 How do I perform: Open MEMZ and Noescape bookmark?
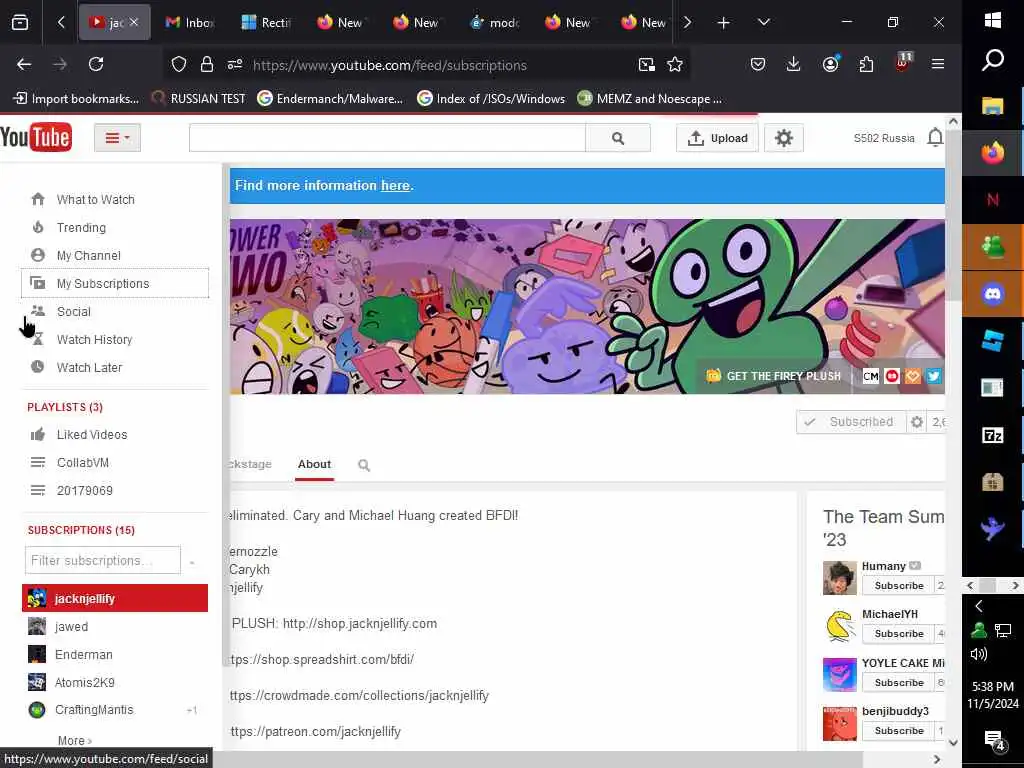pos(650,99)
